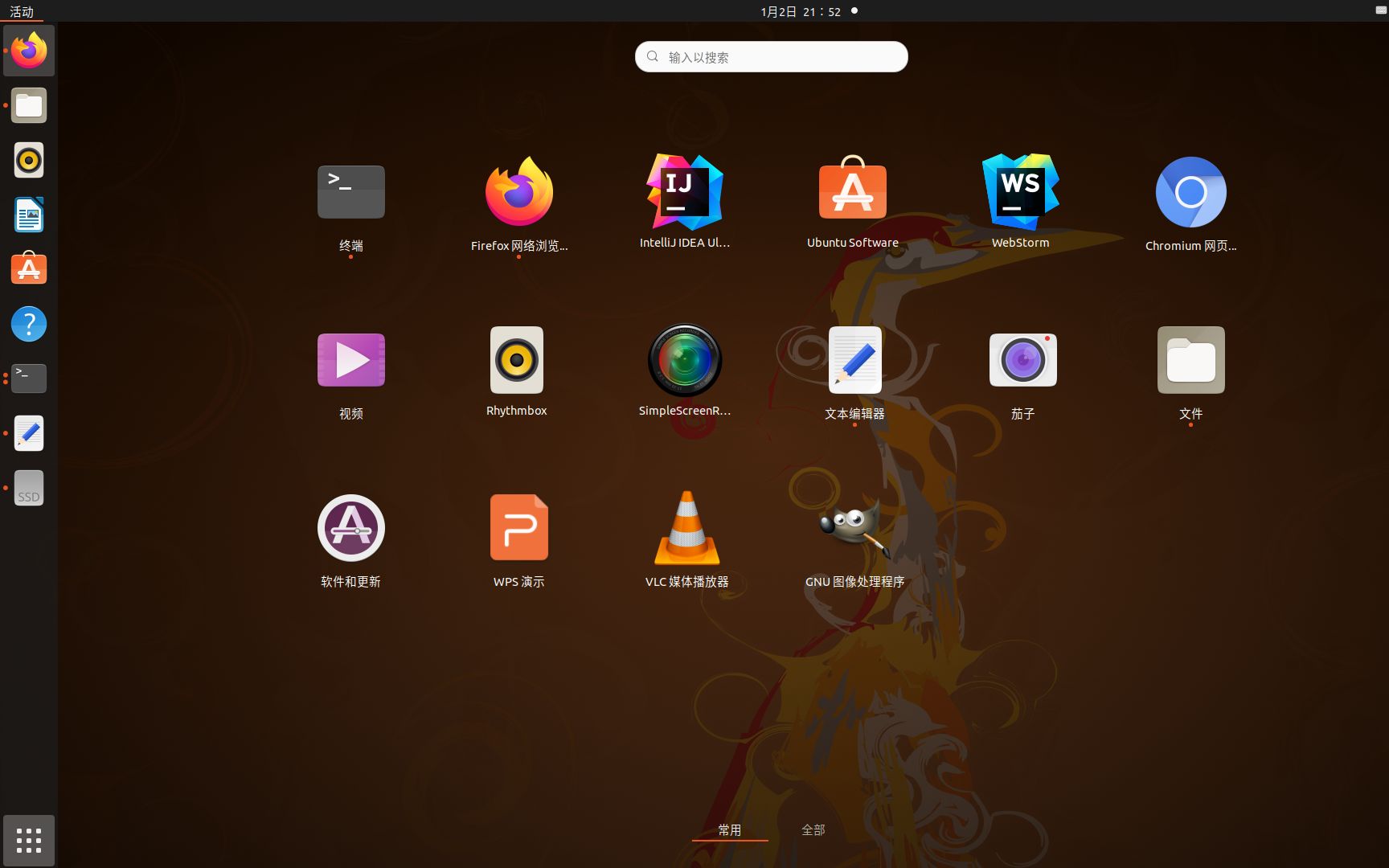Click Activities (活动) in the top bar

(22, 11)
